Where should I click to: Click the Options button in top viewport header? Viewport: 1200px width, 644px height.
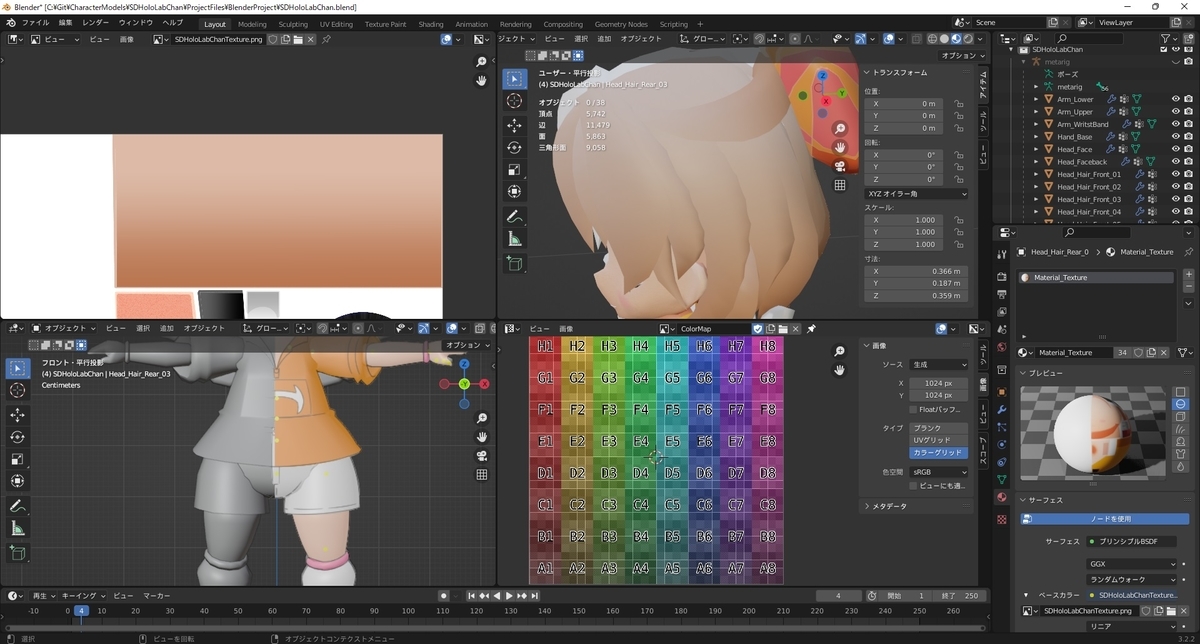pos(963,56)
